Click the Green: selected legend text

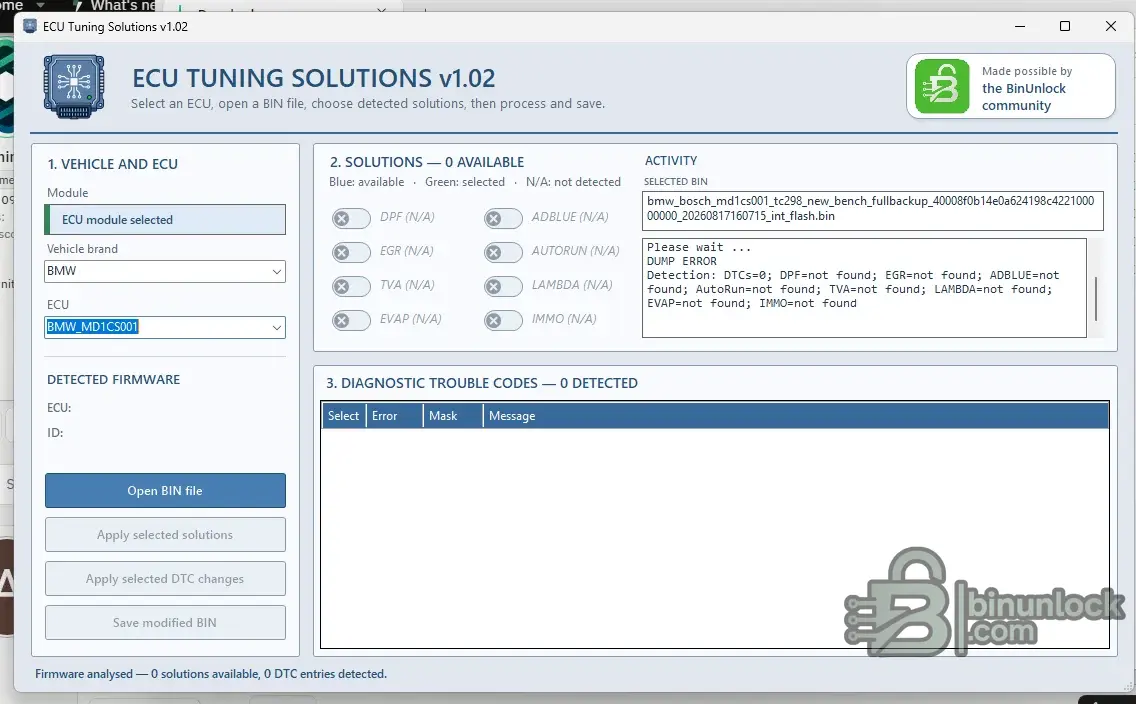[x=465, y=182]
